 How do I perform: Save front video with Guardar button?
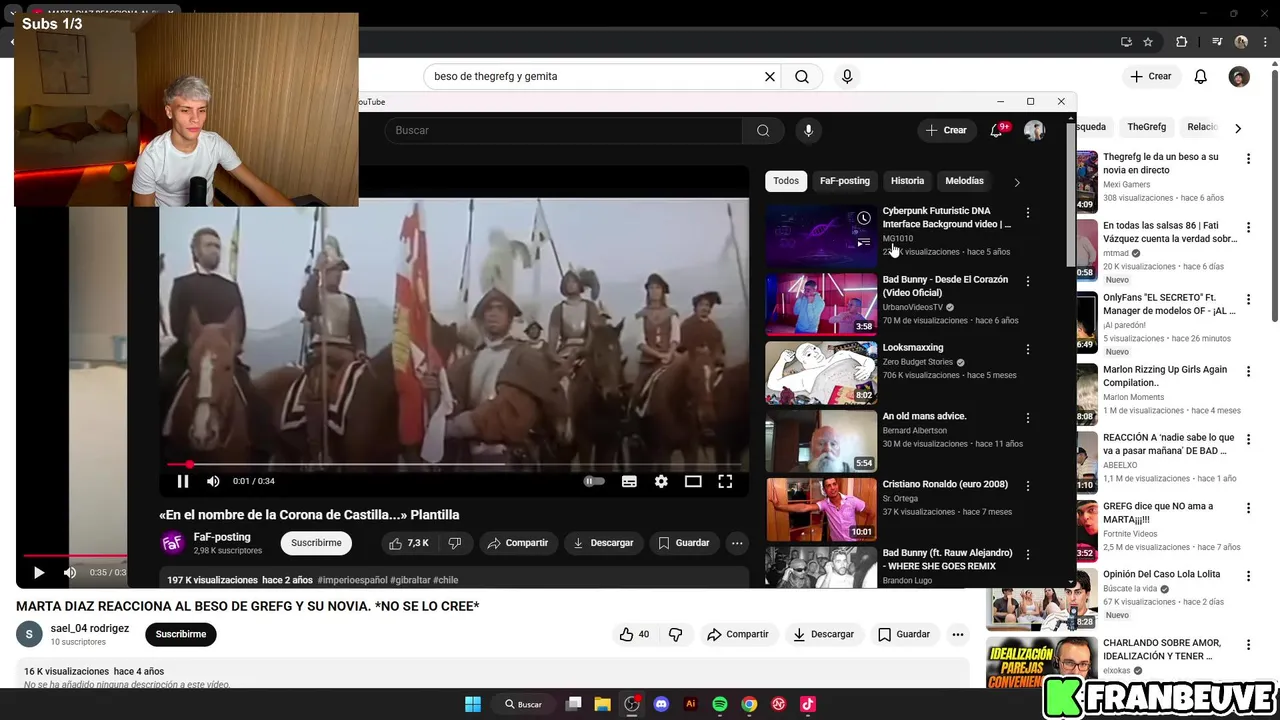[x=684, y=543]
